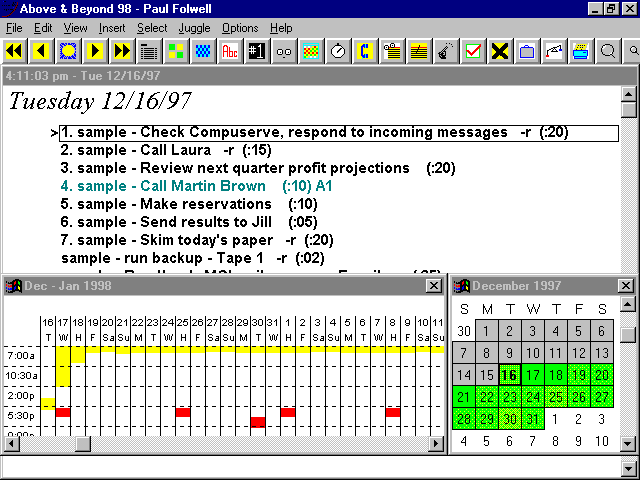Start the stopwatch timer icon
The height and width of the screenshot is (480, 640).
pyautogui.click(x=338, y=50)
